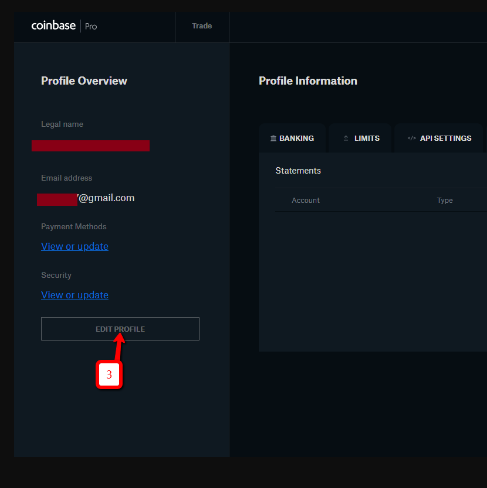Click the bank building icon in BANKING tab
The width and height of the screenshot is (487, 488).
(x=273, y=138)
